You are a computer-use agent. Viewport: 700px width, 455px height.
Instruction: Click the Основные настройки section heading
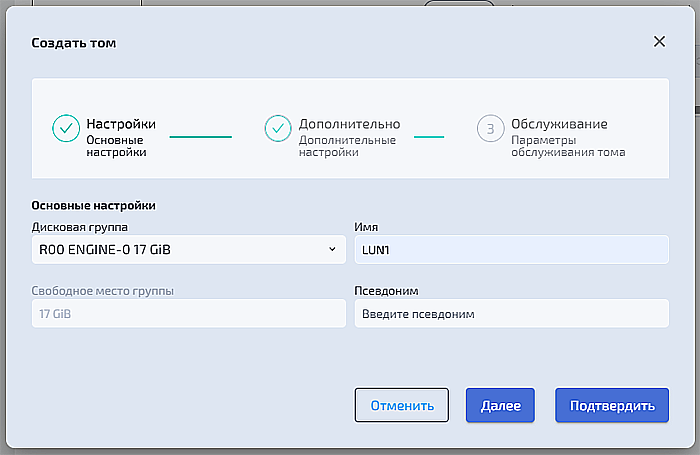93,205
